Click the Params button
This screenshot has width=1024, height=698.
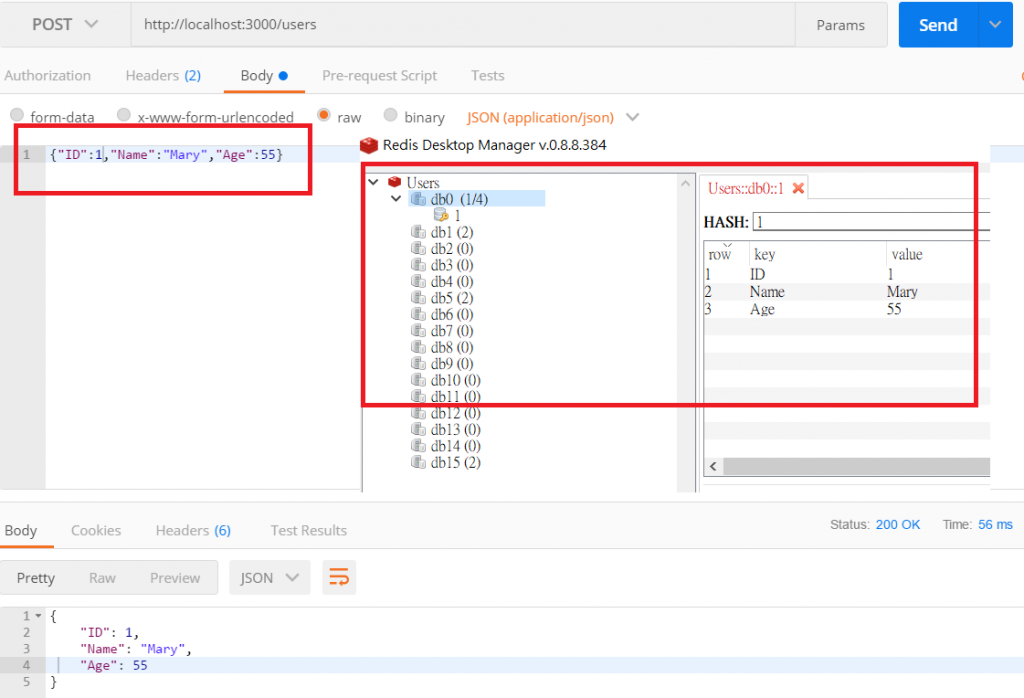[x=840, y=25]
